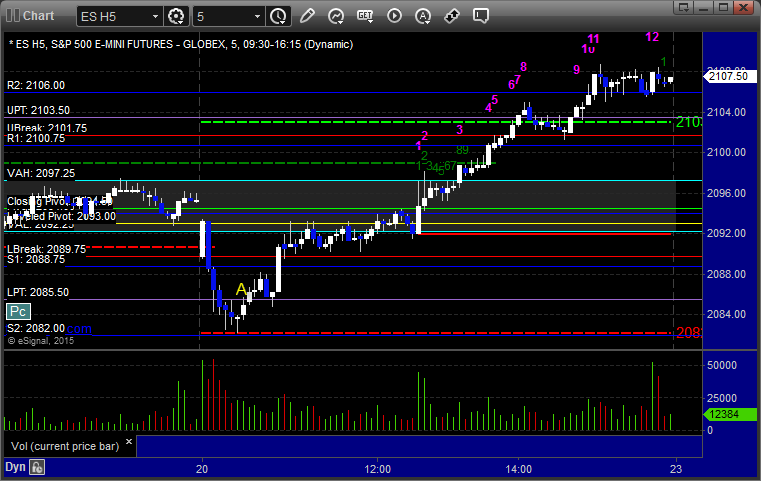This screenshot has width=761, height=481.
Task: Expand the 5 interval dropdown
Action: point(257,17)
